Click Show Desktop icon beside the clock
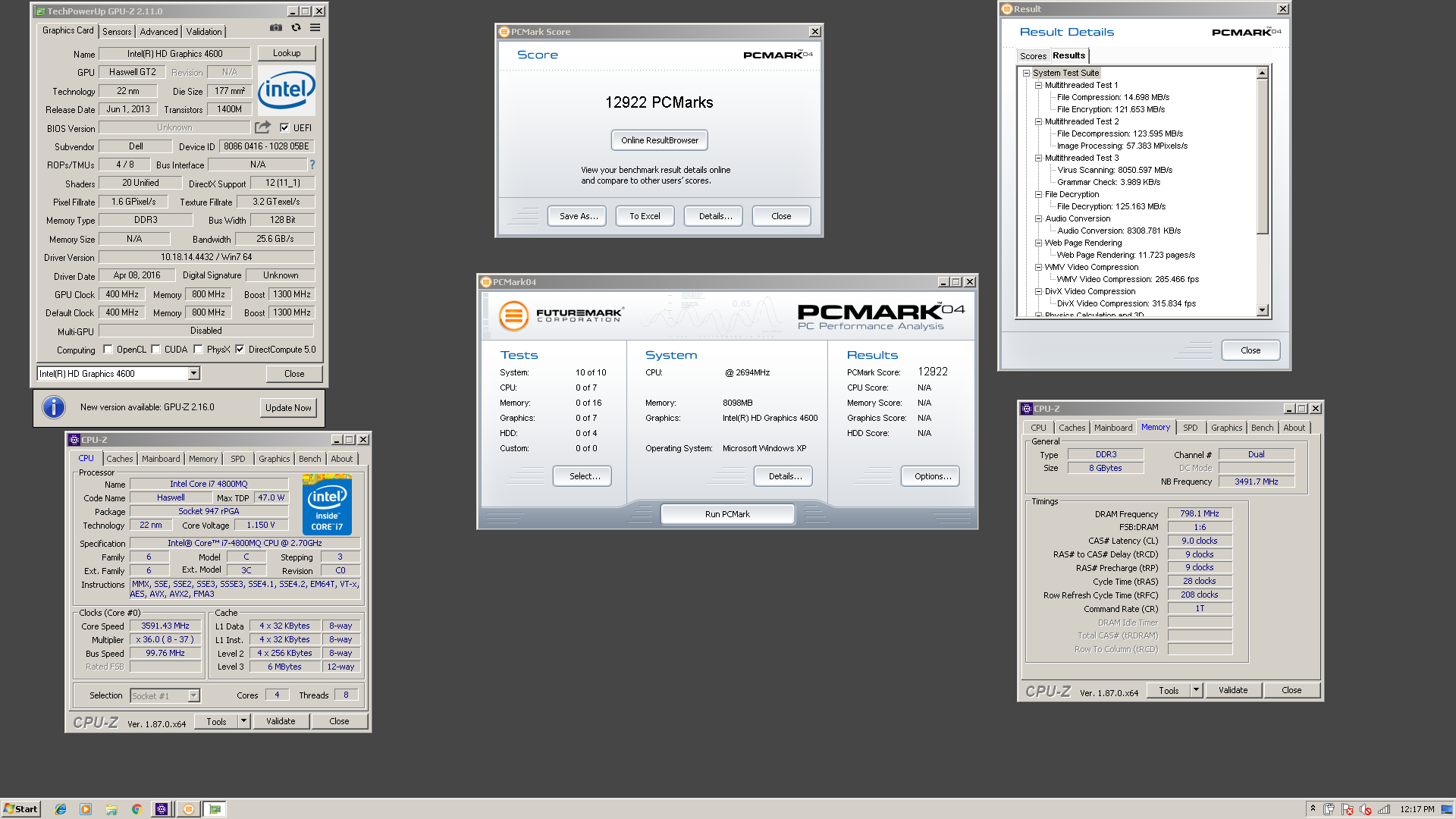Viewport: 1456px width, 819px height. [1447, 809]
